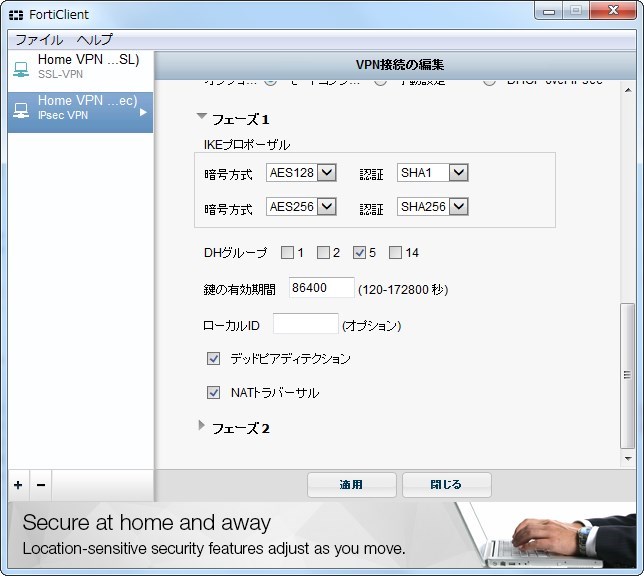This screenshot has height=576, width=644.
Task: Click the 適用 apply button
Action: [x=352, y=485]
